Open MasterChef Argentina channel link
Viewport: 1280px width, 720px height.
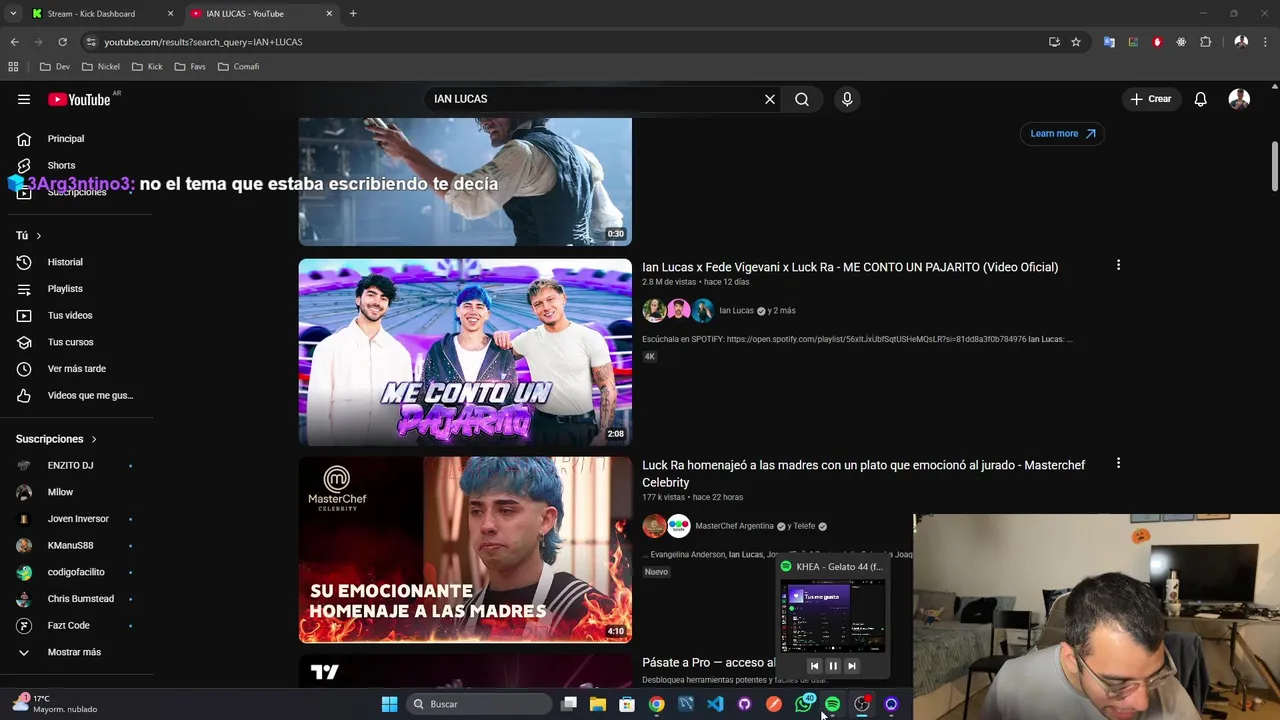coord(734,526)
